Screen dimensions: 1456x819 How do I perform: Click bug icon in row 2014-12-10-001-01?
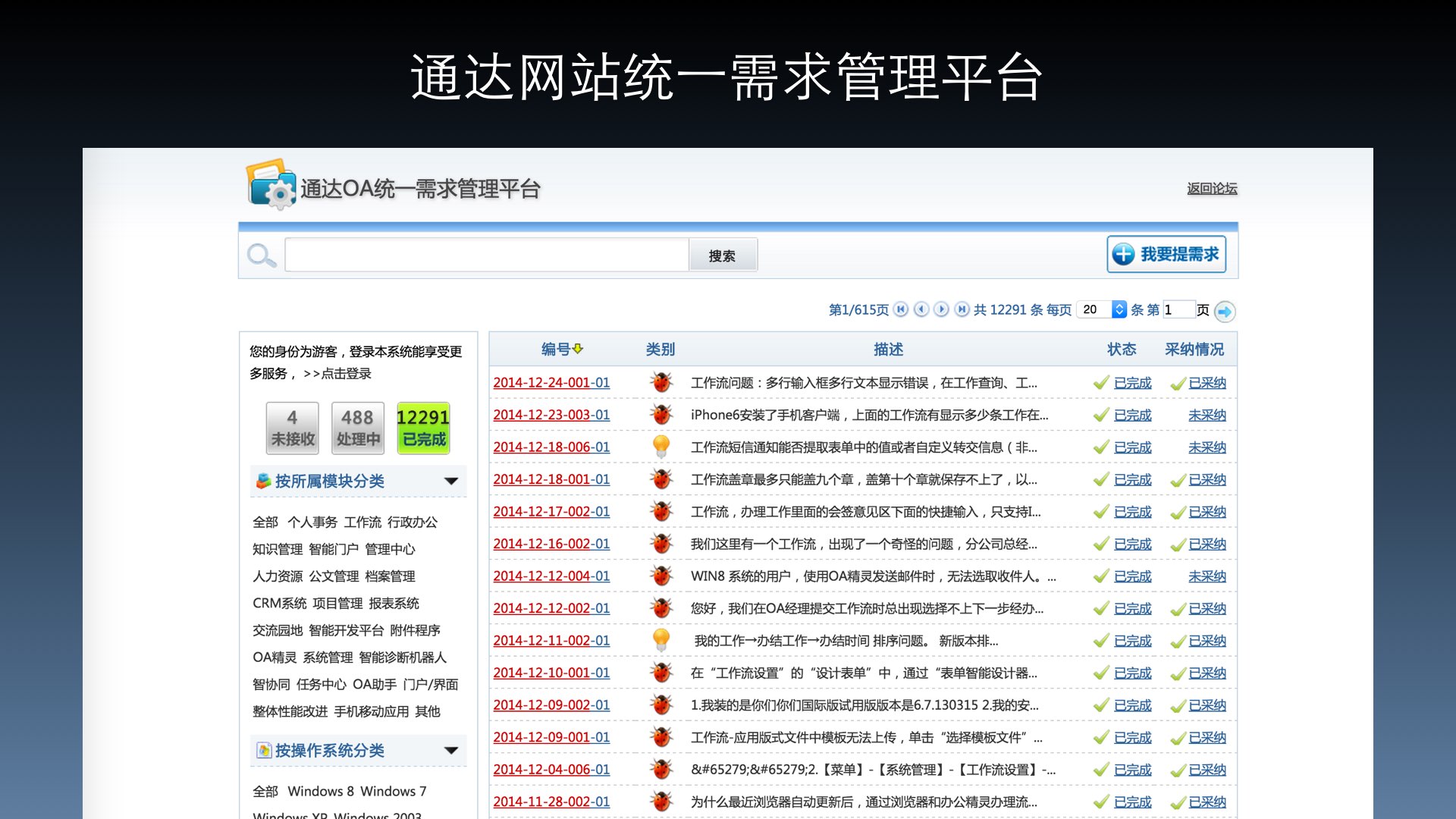661,673
